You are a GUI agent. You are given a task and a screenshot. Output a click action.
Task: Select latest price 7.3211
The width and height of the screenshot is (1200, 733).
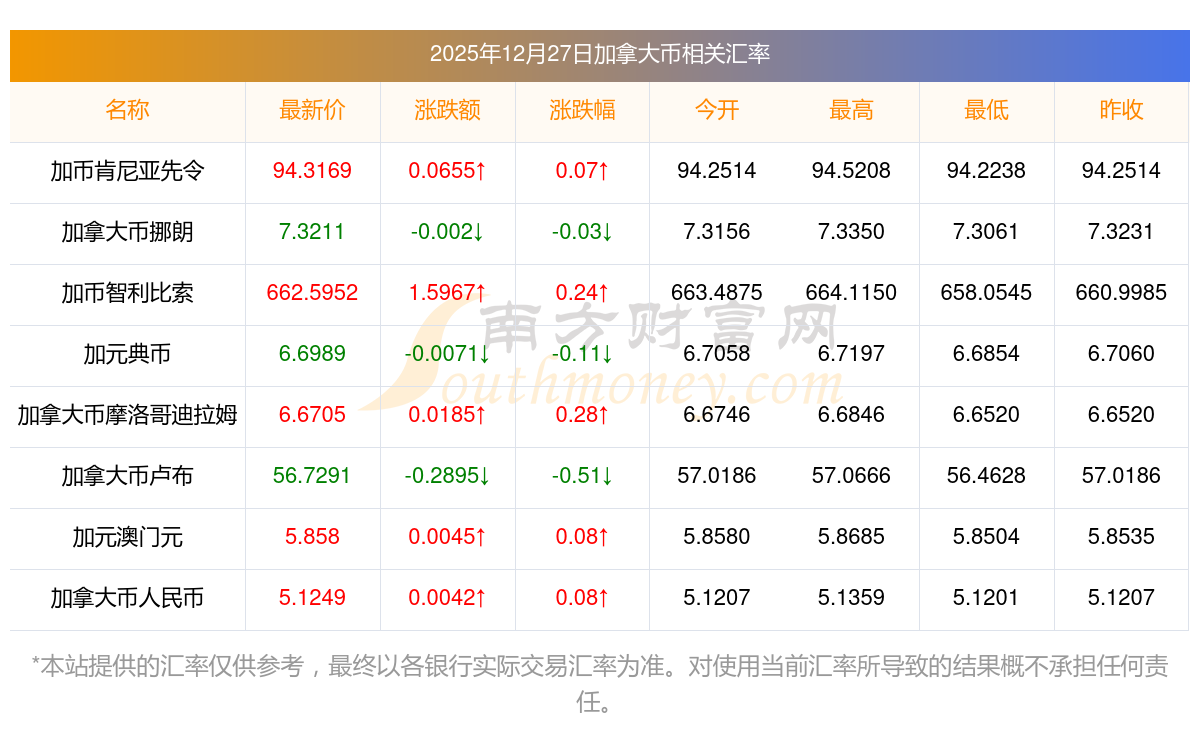tap(312, 232)
